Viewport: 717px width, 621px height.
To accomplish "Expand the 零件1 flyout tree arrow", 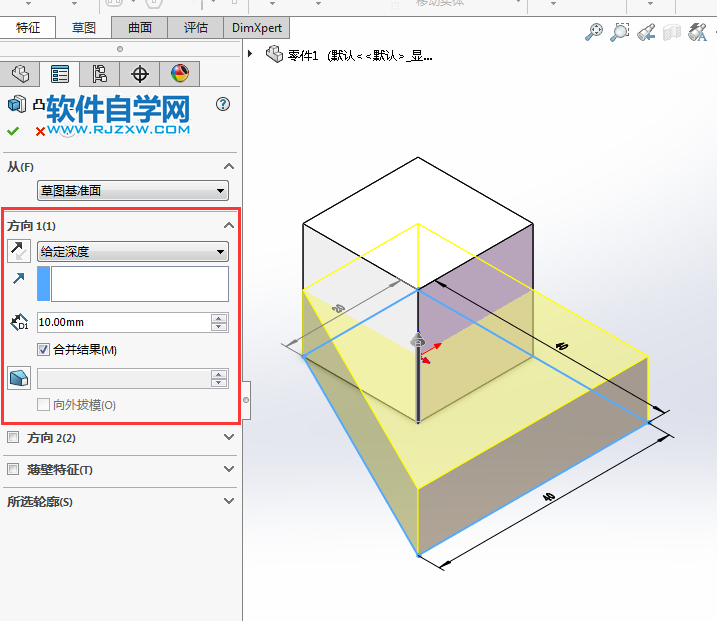I will click(x=250, y=54).
